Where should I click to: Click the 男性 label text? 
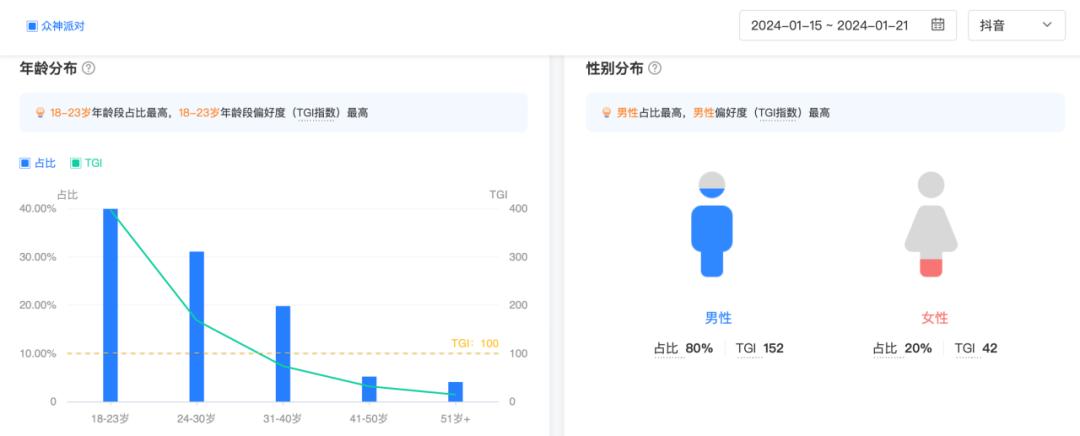(718, 318)
